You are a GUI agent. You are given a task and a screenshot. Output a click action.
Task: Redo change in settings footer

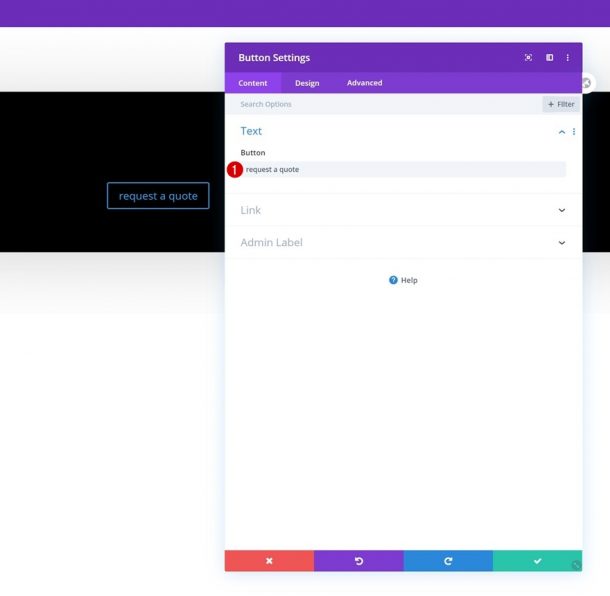pos(448,561)
